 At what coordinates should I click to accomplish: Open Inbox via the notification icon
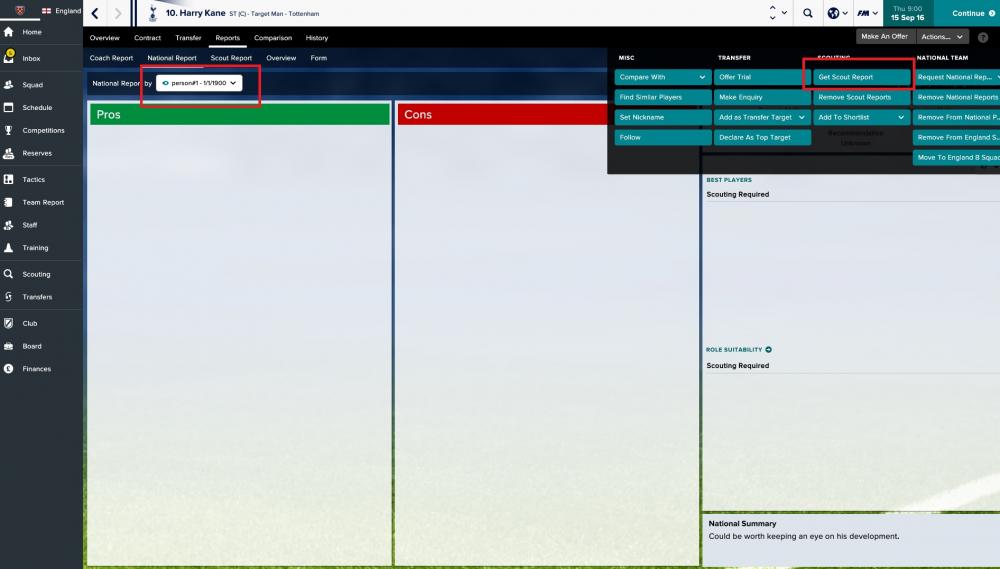coord(9,58)
